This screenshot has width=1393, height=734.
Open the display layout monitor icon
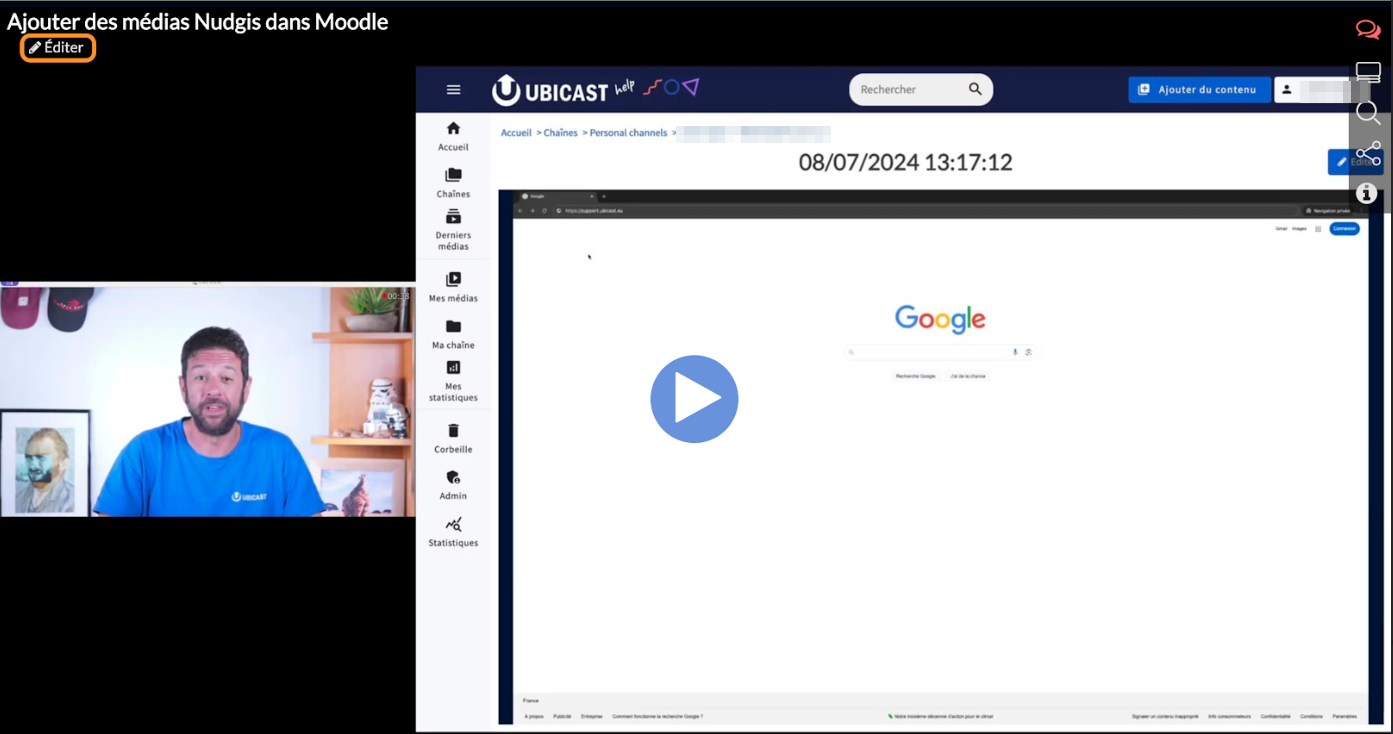point(1368,72)
